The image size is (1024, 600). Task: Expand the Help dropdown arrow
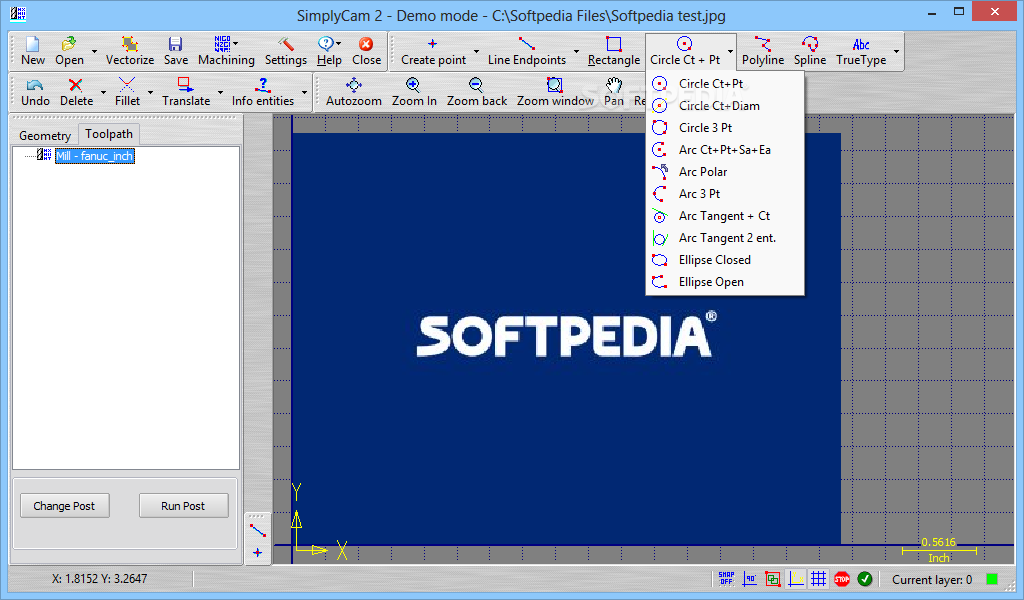pyautogui.click(x=338, y=44)
